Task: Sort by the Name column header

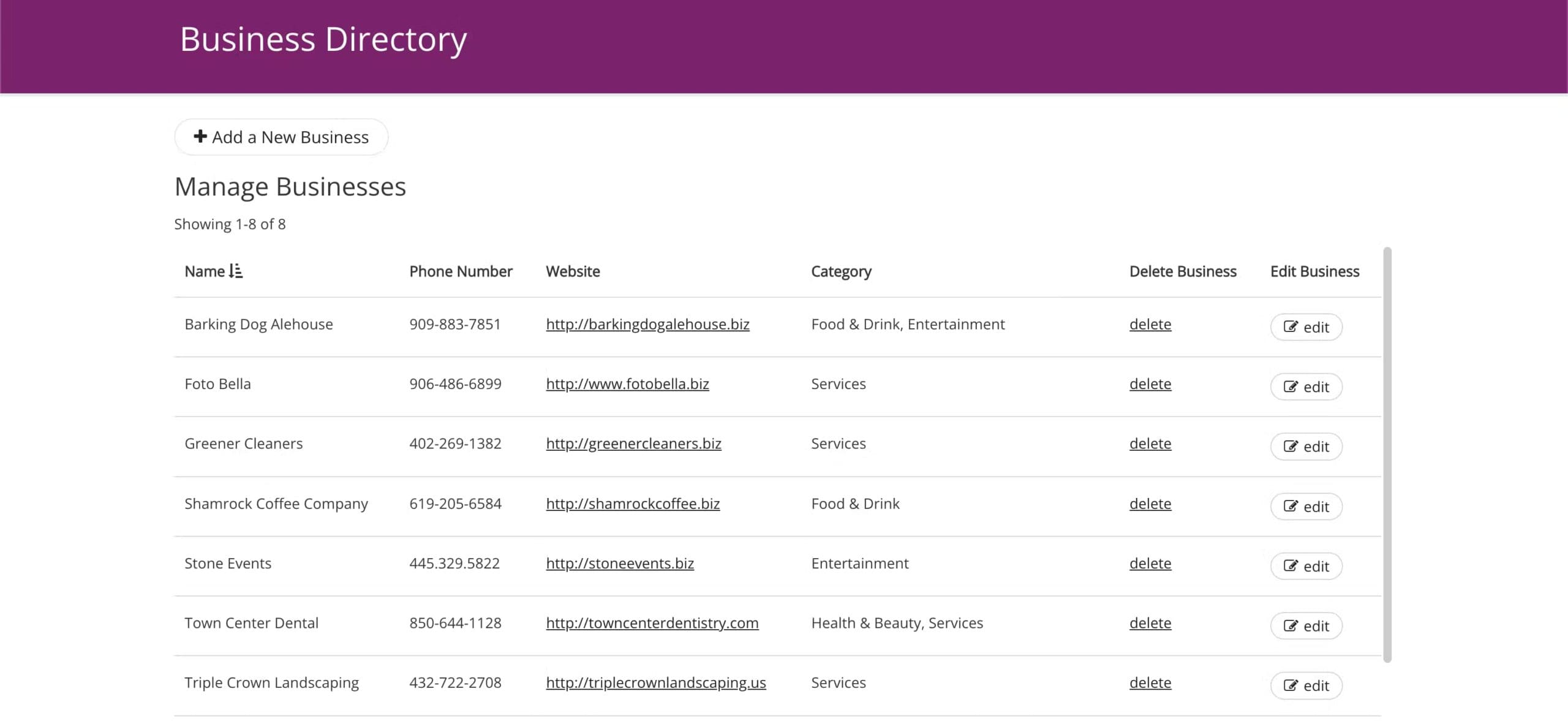Action: [x=205, y=271]
